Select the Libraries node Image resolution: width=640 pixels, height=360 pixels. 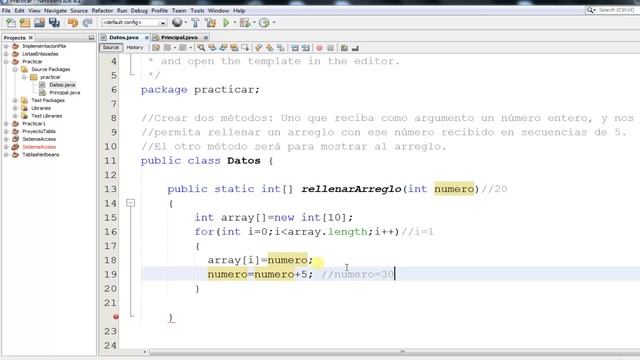pos(41,108)
